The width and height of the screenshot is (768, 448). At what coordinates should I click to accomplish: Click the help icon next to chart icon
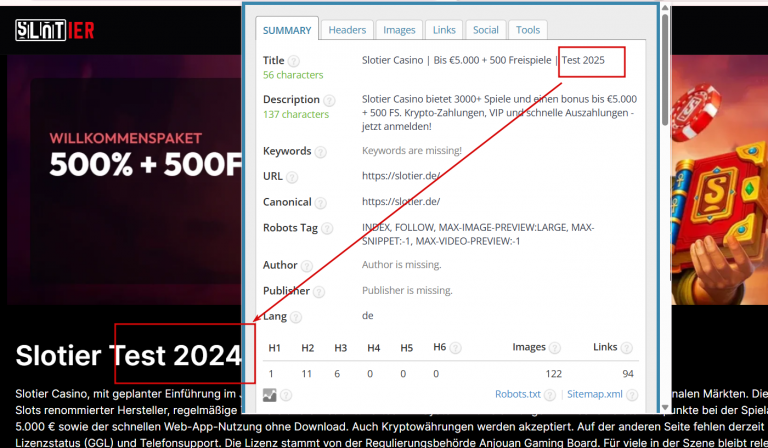tap(286, 395)
